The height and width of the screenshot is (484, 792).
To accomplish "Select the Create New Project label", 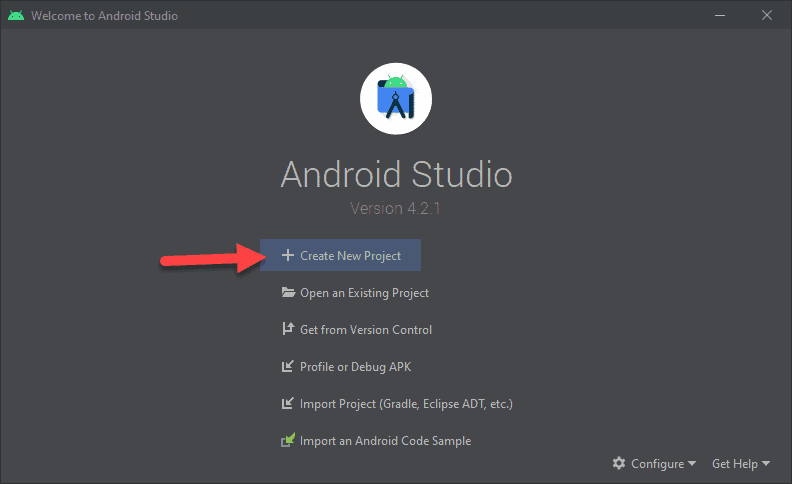I will (350, 256).
